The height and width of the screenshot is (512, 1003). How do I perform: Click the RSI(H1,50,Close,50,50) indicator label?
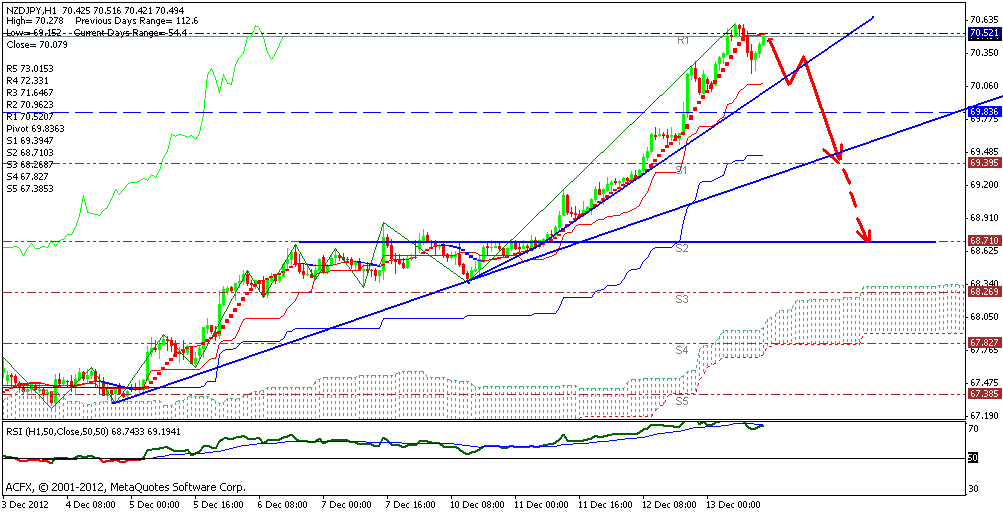click(x=61, y=433)
